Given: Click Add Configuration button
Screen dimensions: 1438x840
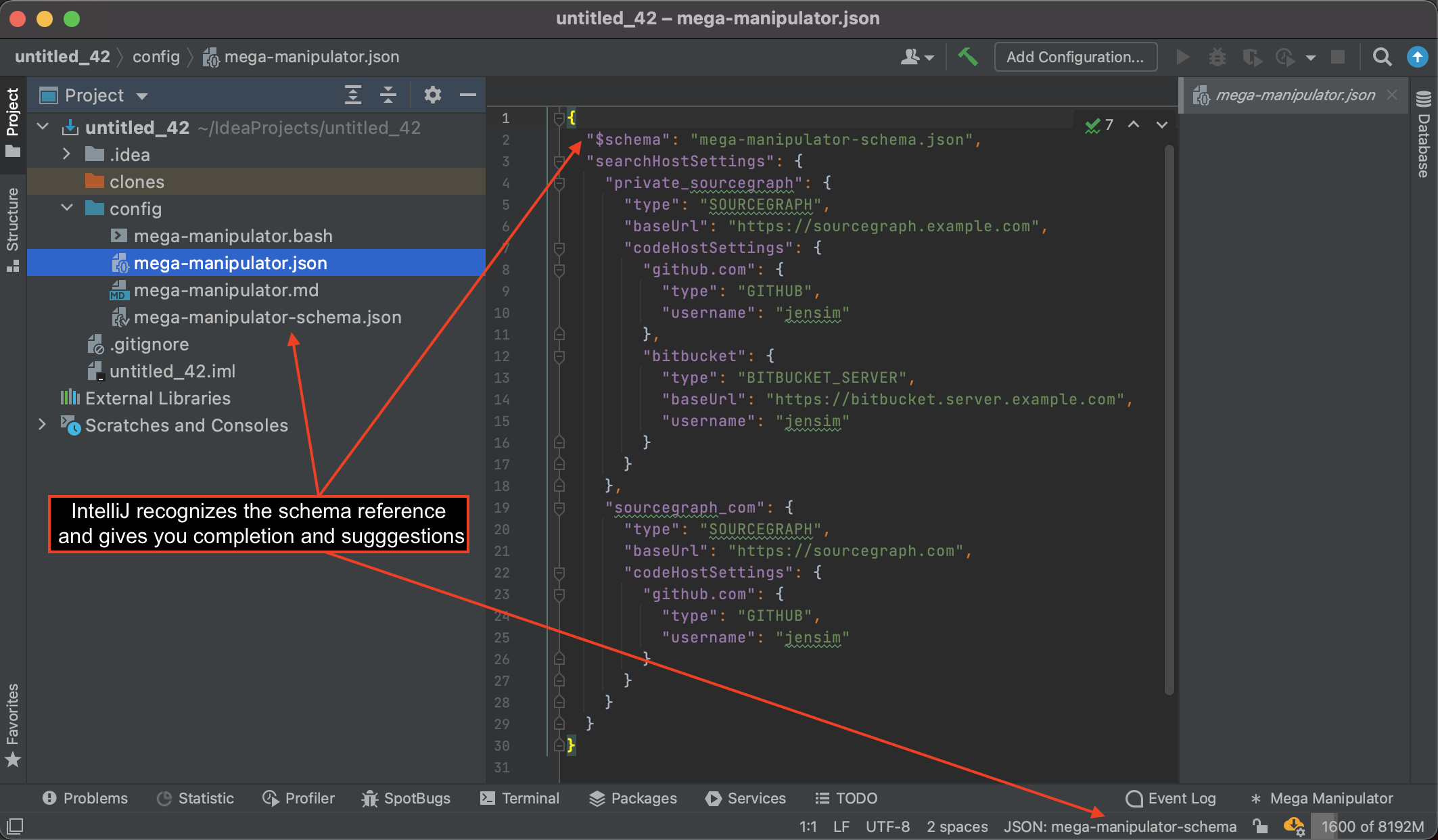Looking at the screenshot, I should [1075, 57].
